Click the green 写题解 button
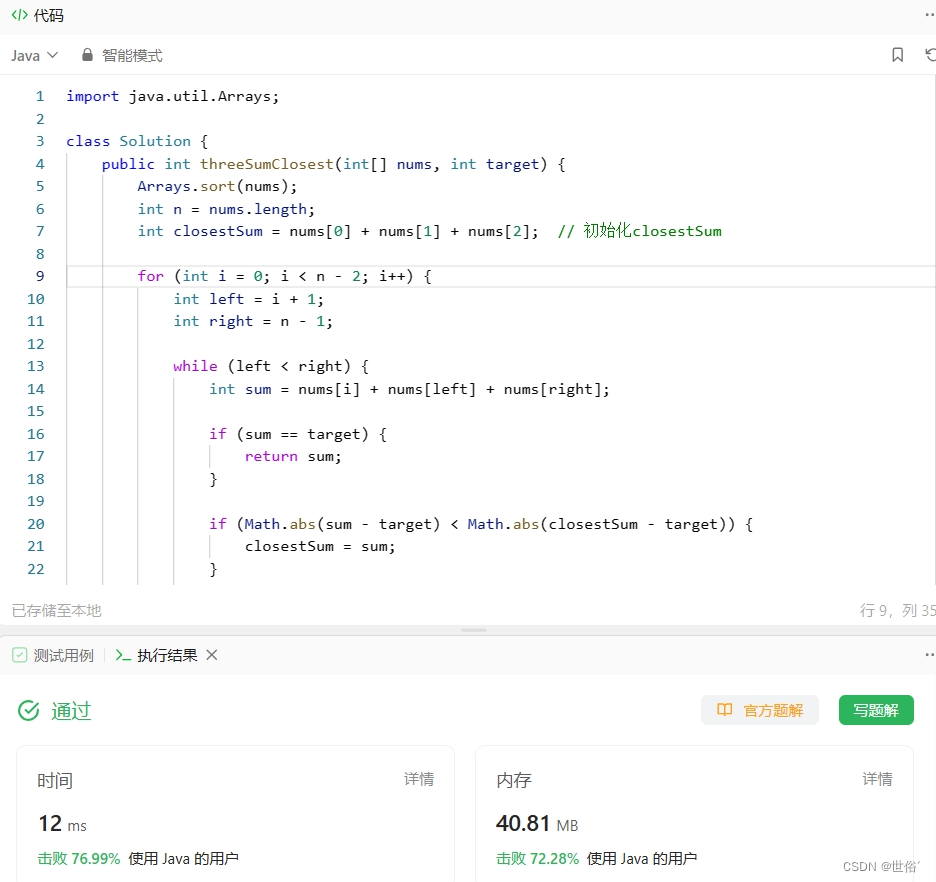 pyautogui.click(x=876, y=710)
